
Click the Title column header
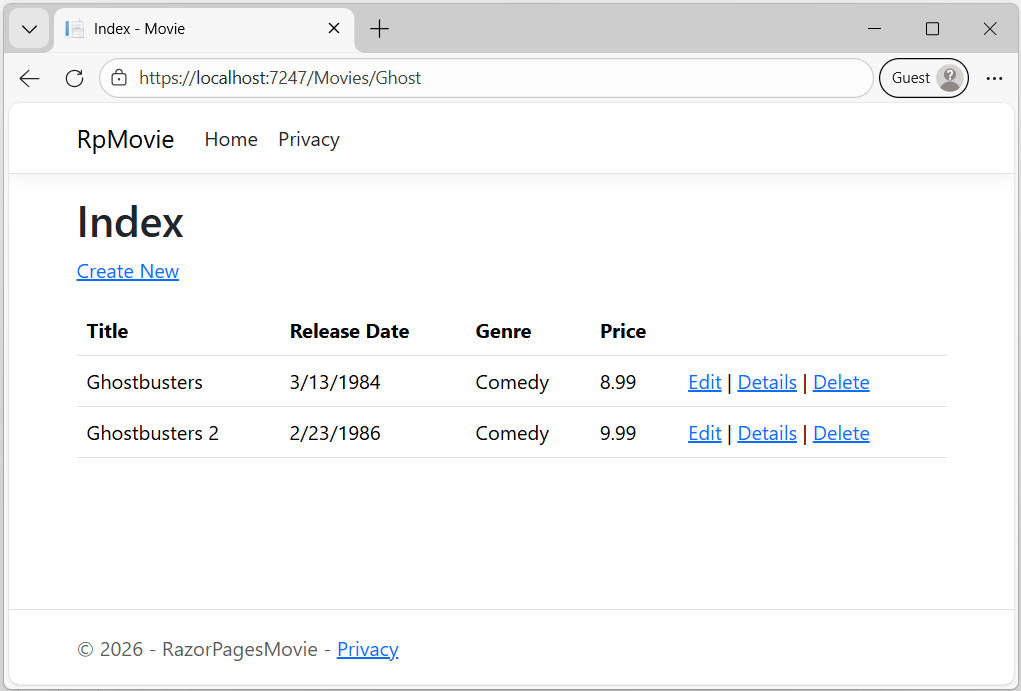107,331
